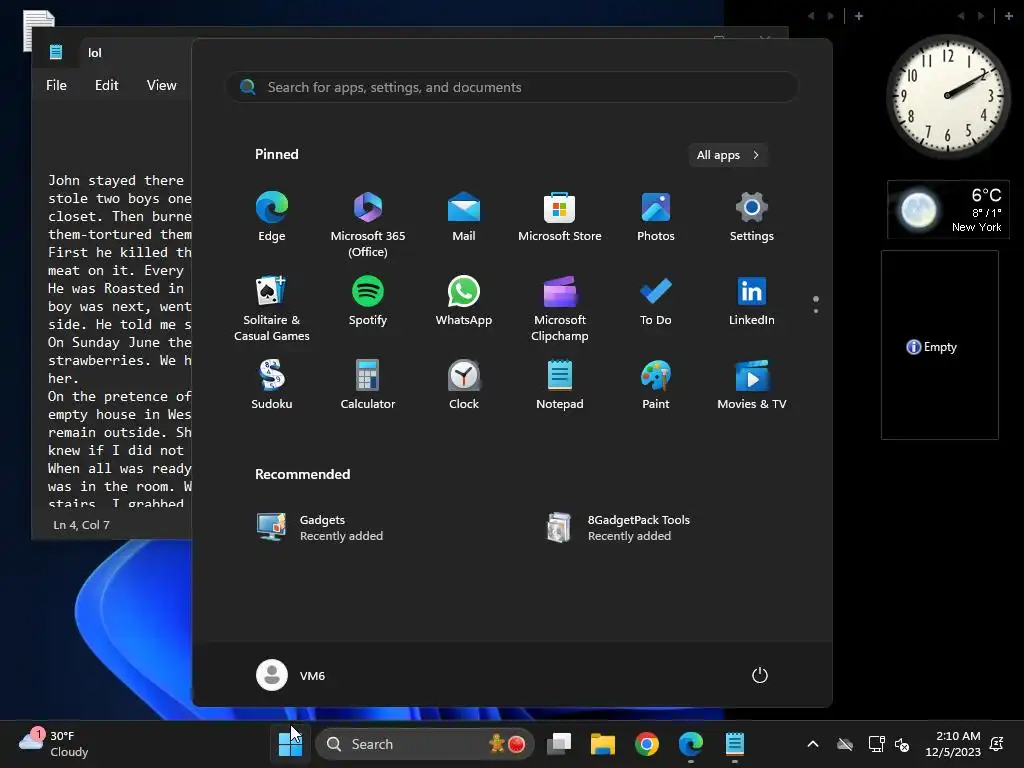
Task: Open Paint
Action: (x=656, y=385)
